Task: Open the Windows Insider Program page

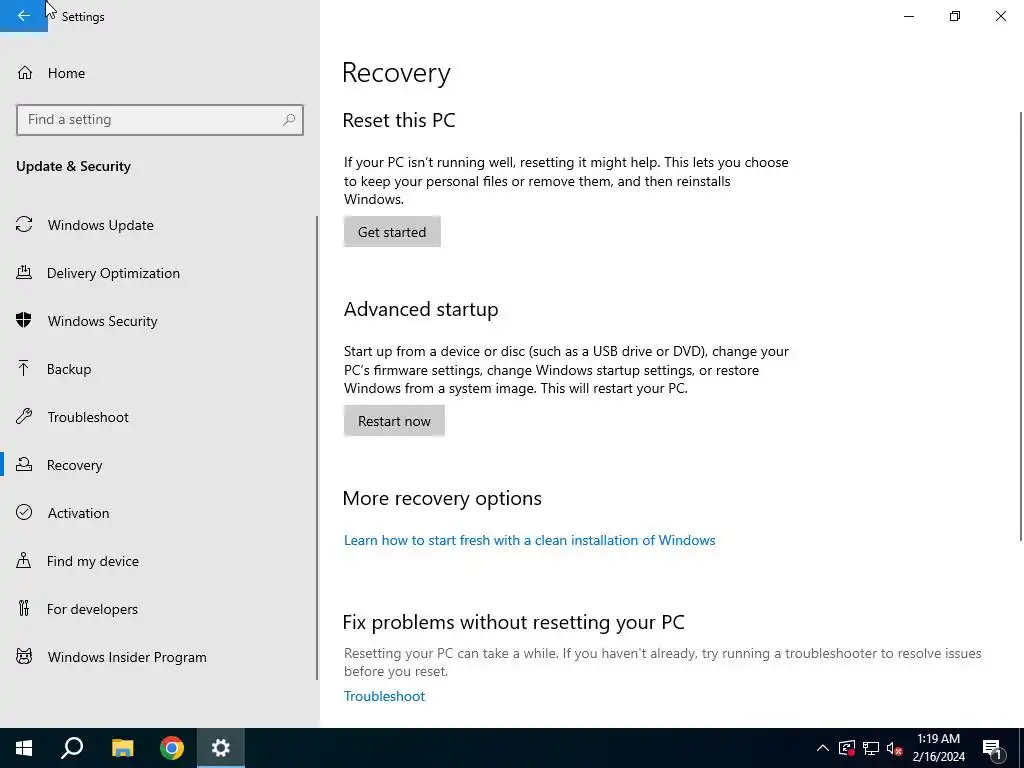Action: click(127, 657)
